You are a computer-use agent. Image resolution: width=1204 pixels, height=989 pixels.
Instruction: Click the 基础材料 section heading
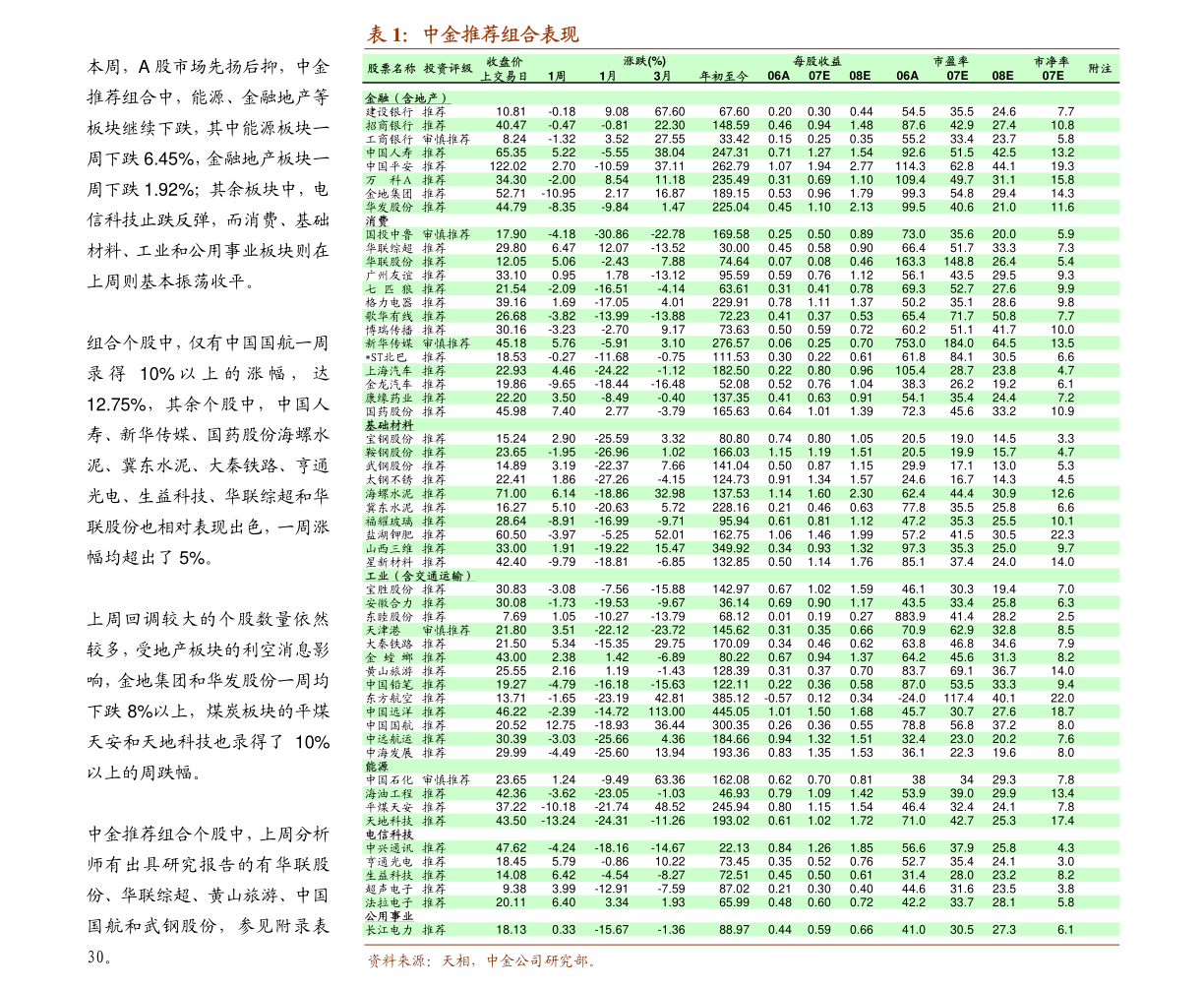pos(390,425)
